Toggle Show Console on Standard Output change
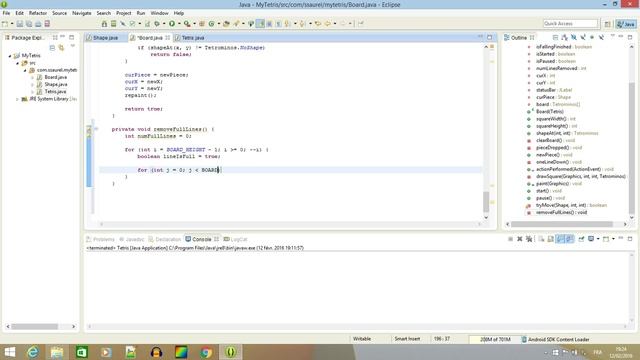Viewport: 640px width, 360px height. tap(560, 239)
